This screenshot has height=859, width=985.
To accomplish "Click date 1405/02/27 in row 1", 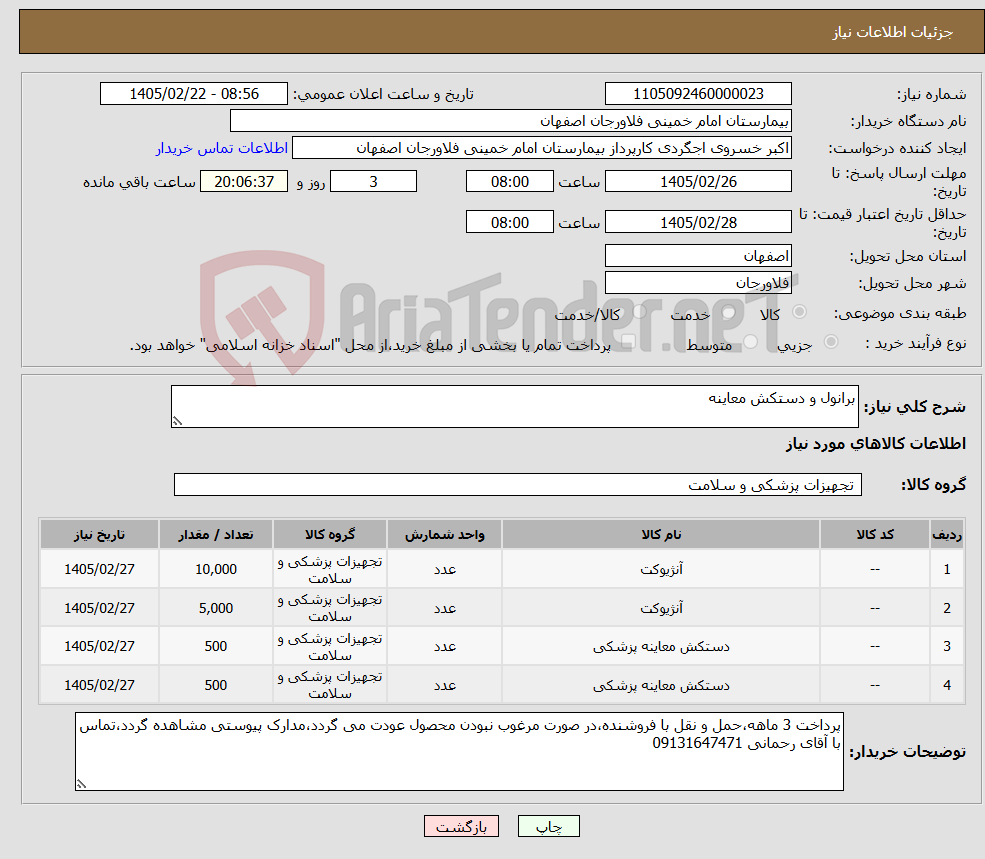I will tap(99, 569).
